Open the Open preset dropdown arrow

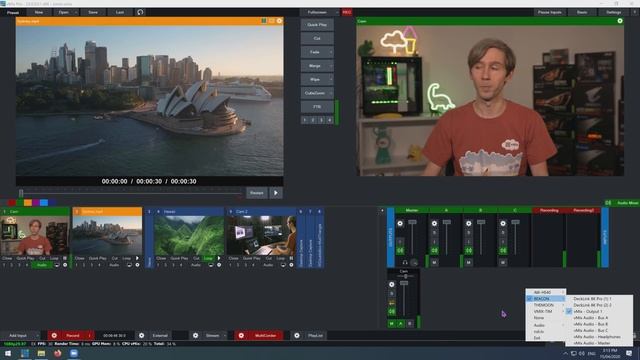pos(76,12)
